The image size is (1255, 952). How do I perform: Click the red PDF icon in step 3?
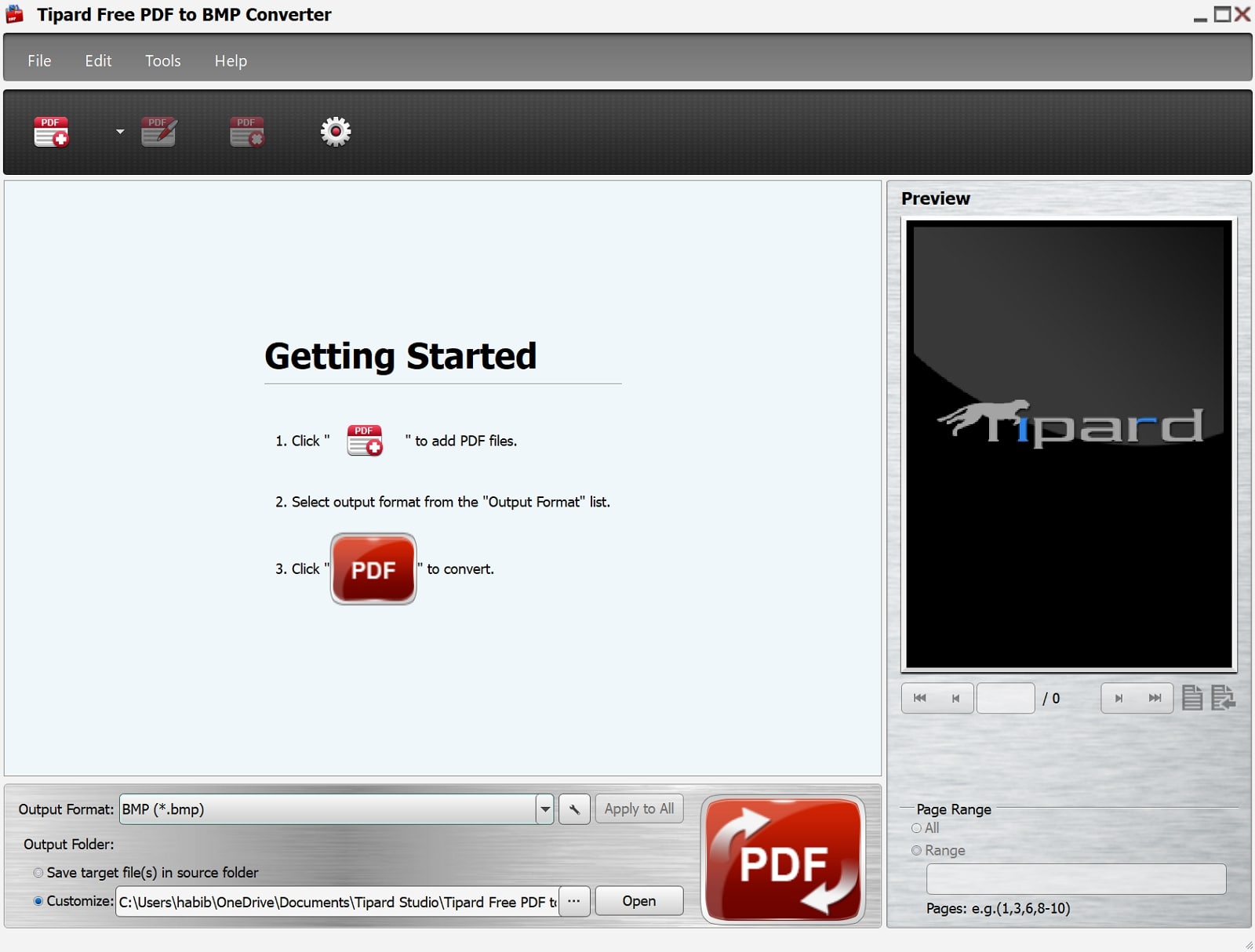click(373, 569)
